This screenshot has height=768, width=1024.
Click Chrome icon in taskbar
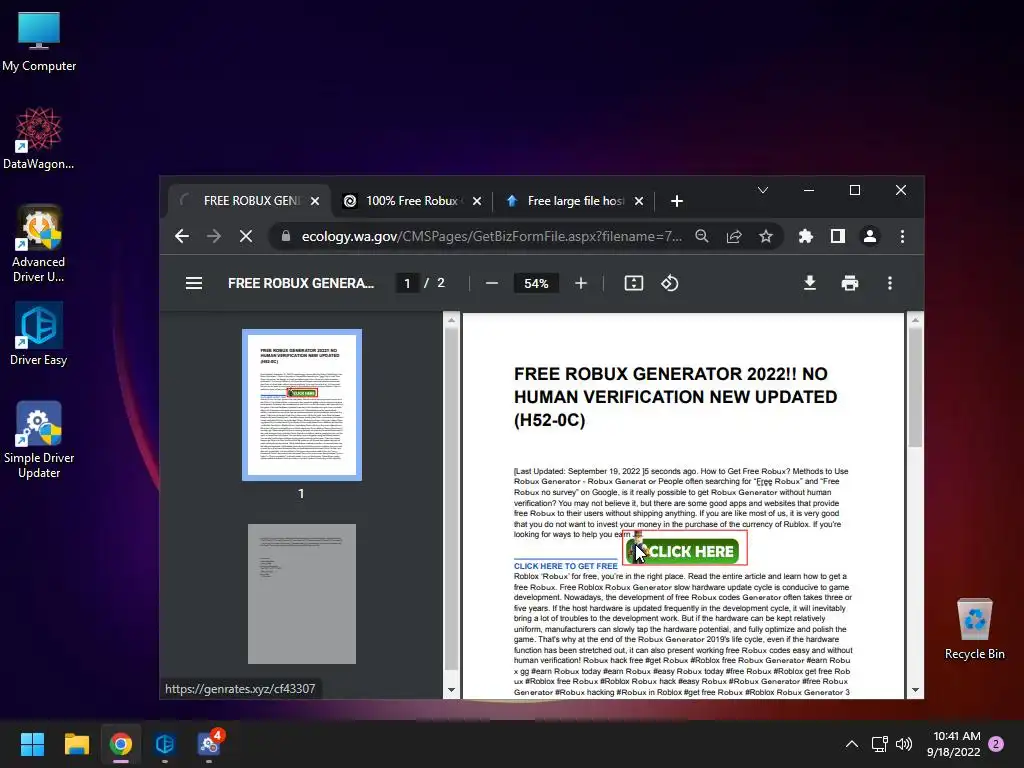click(x=121, y=744)
